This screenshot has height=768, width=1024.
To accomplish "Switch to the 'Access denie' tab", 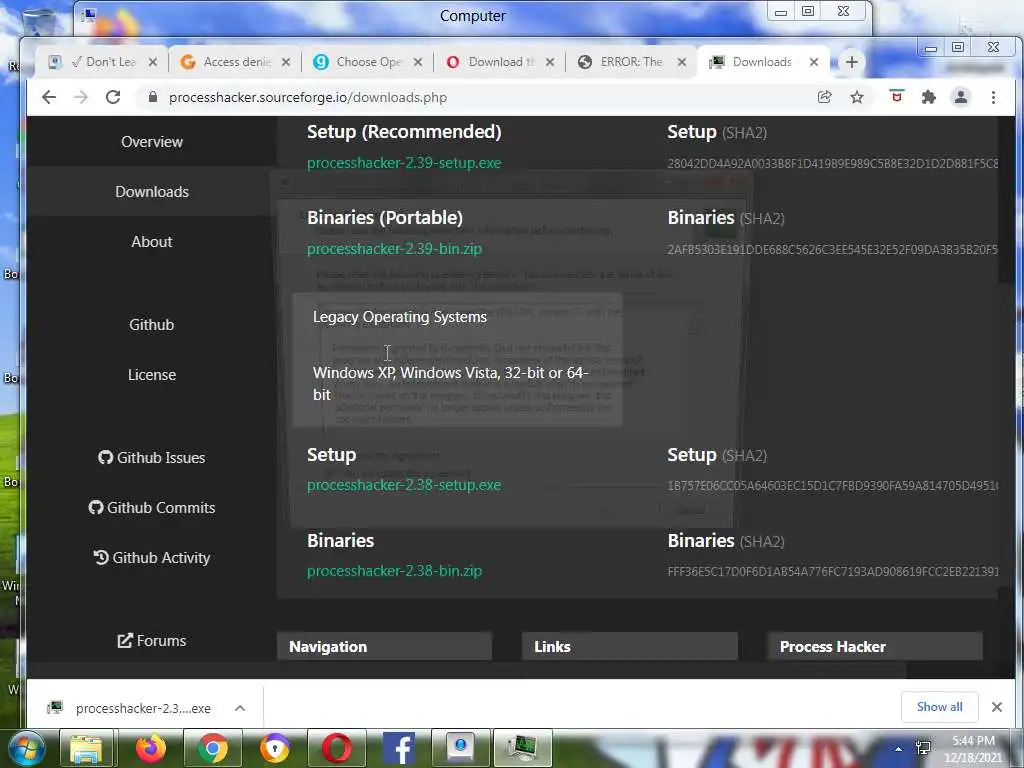I will coord(235,62).
